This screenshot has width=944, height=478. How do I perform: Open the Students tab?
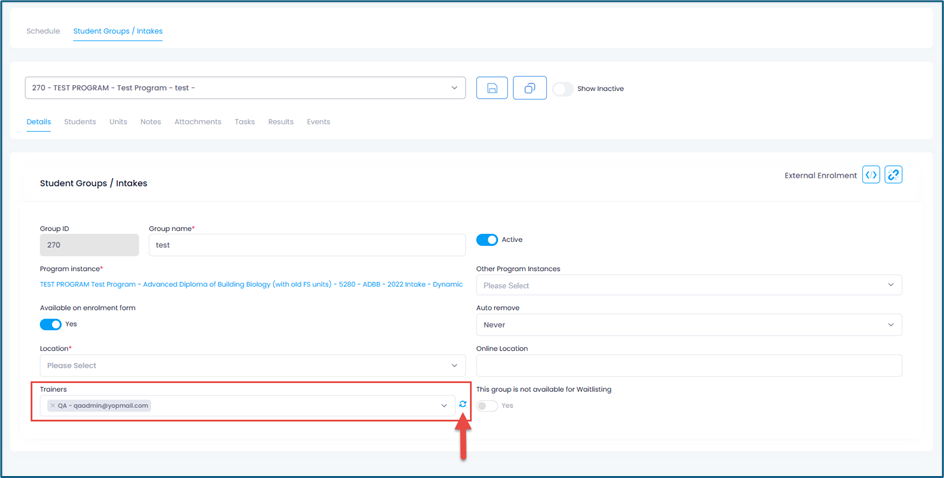80,122
